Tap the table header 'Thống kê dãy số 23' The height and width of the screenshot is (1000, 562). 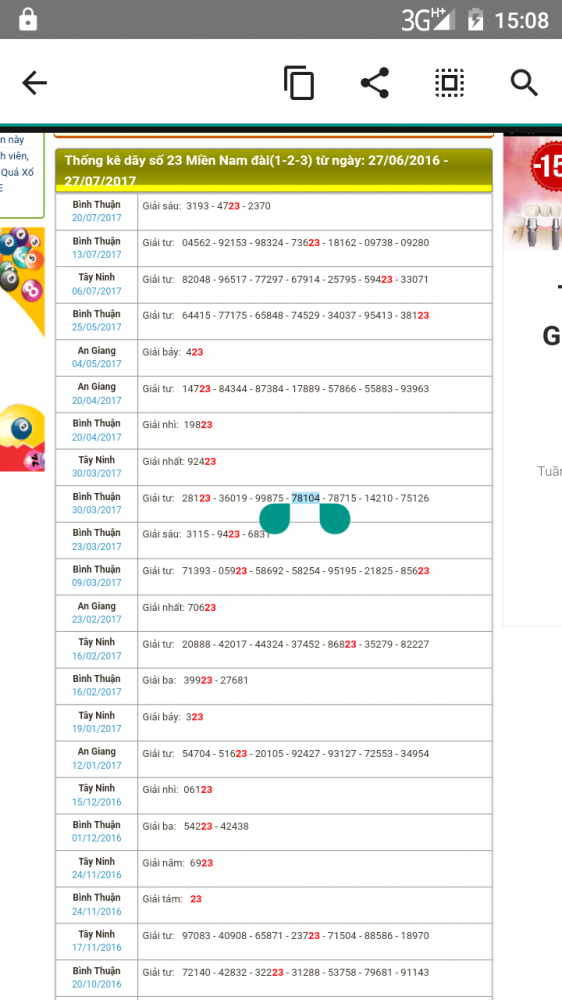click(274, 170)
